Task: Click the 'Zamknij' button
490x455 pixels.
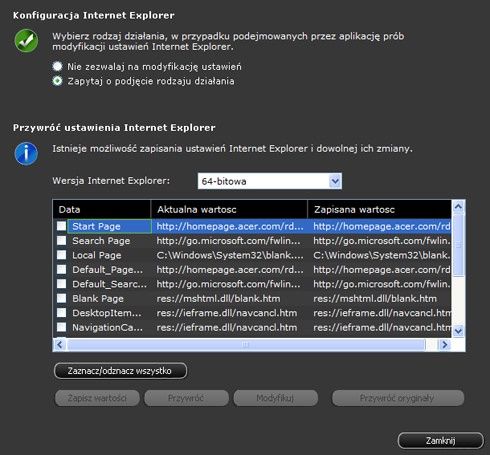Action: point(440,441)
